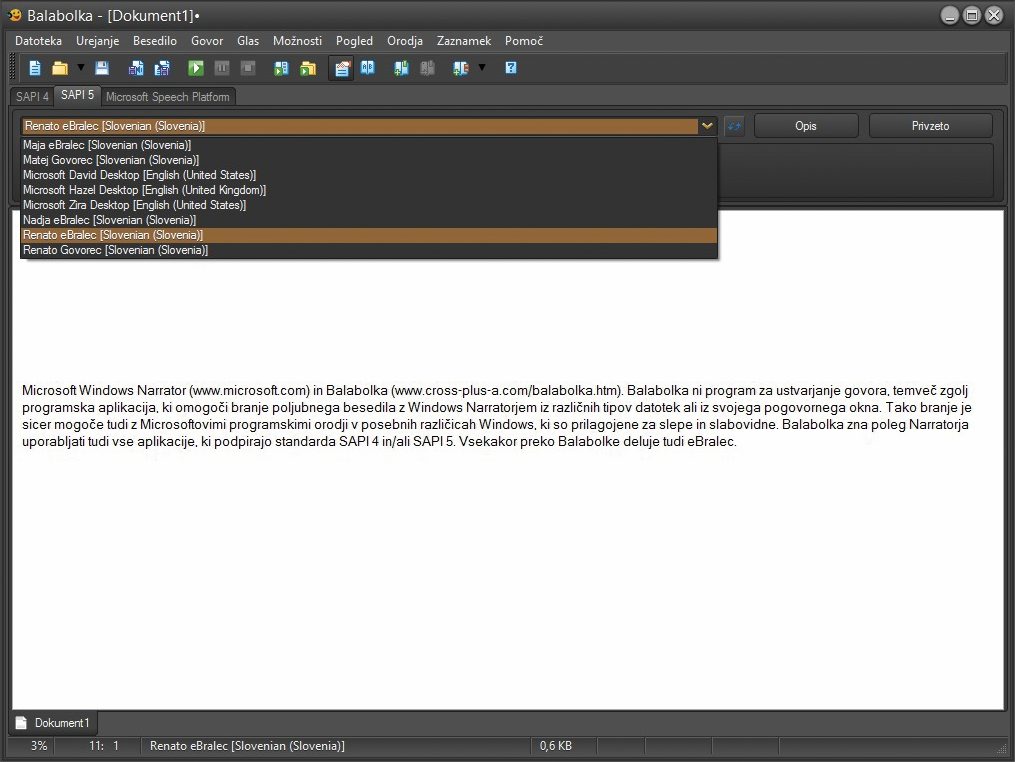
Task: Expand the bookmarks dropdown arrow
Action: (x=482, y=67)
